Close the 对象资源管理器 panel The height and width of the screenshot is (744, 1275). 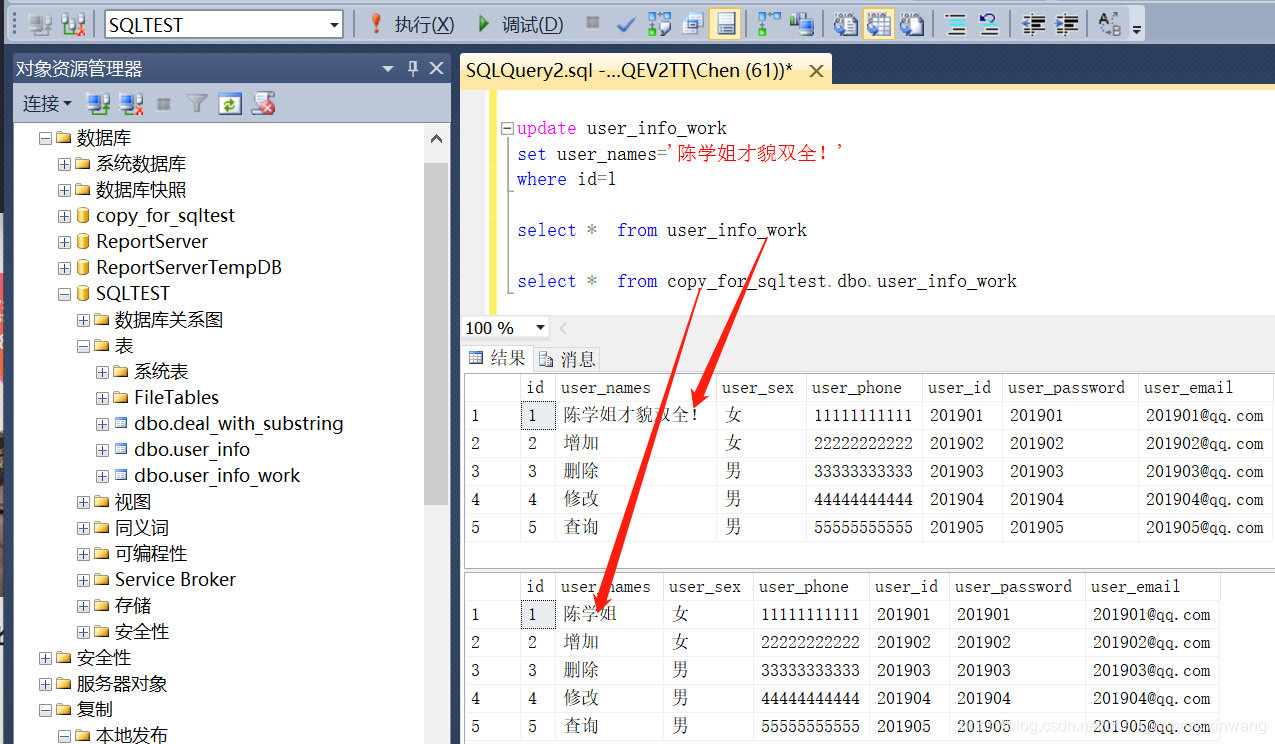436,69
